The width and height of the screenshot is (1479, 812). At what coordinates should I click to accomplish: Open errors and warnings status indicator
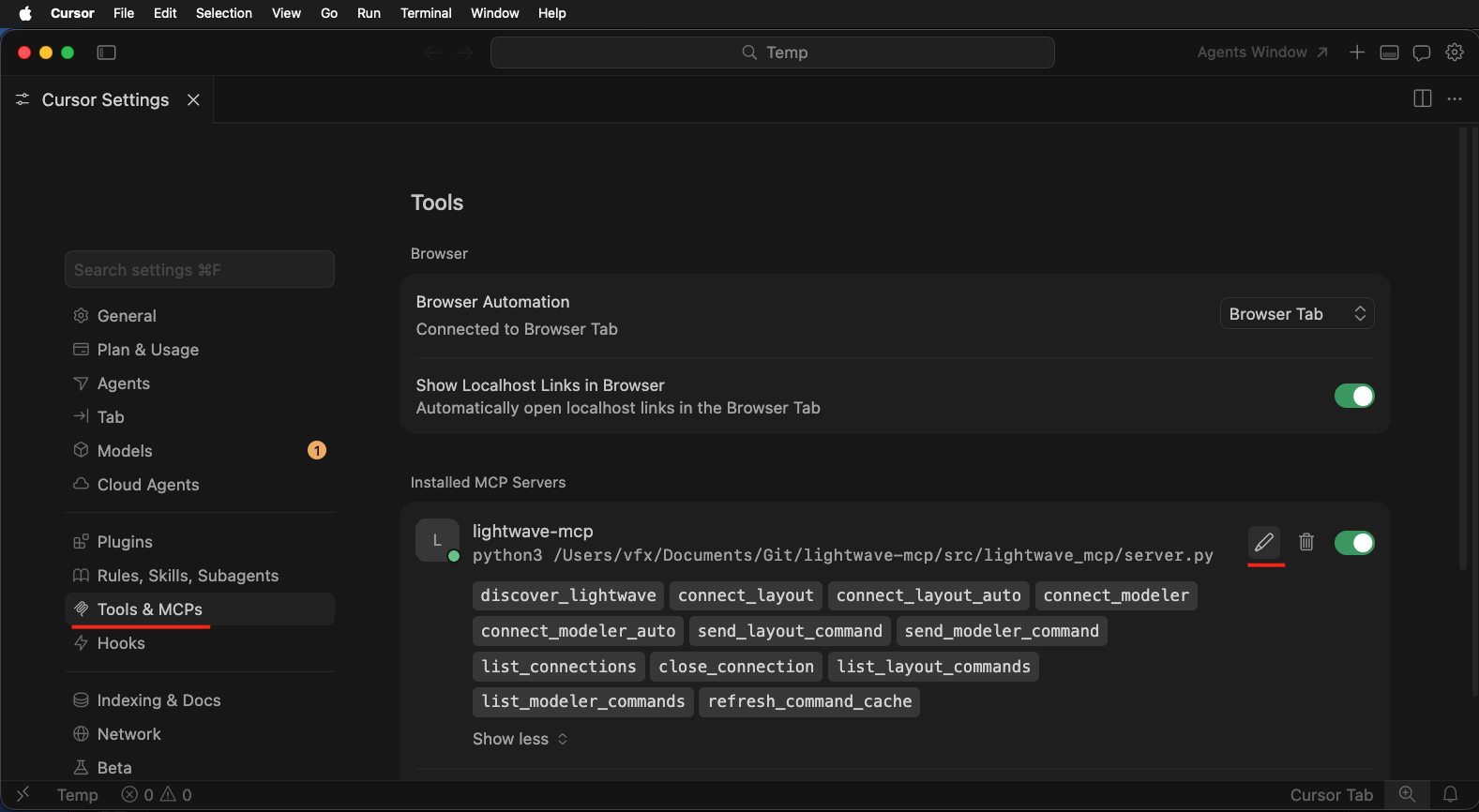(x=157, y=795)
